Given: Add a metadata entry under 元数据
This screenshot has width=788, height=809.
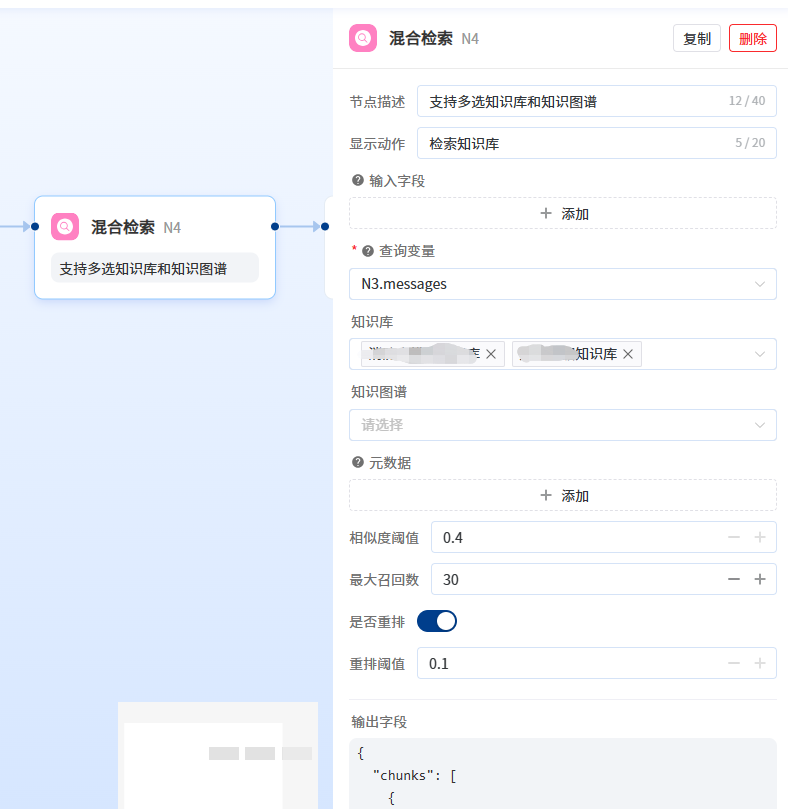Looking at the screenshot, I should 562,495.
